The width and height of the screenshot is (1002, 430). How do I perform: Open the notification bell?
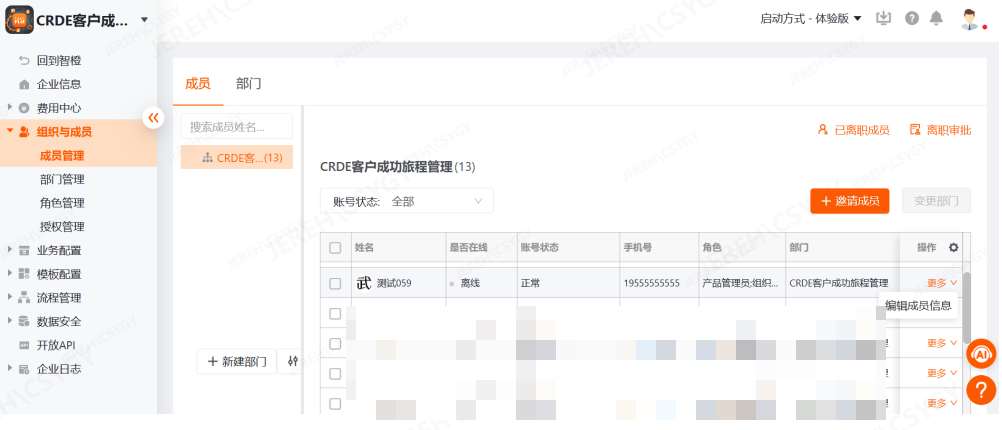936,18
